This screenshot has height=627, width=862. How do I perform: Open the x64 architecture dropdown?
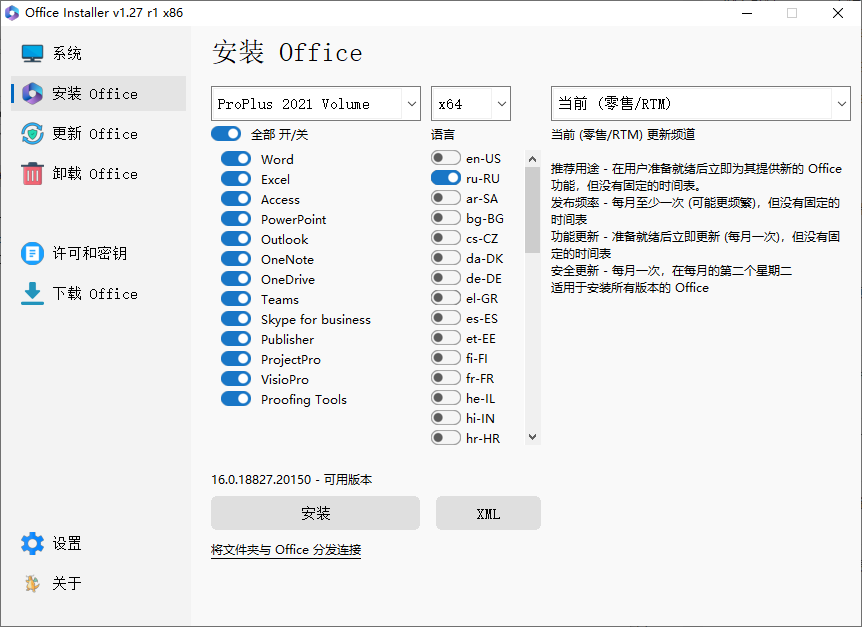(470, 103)
